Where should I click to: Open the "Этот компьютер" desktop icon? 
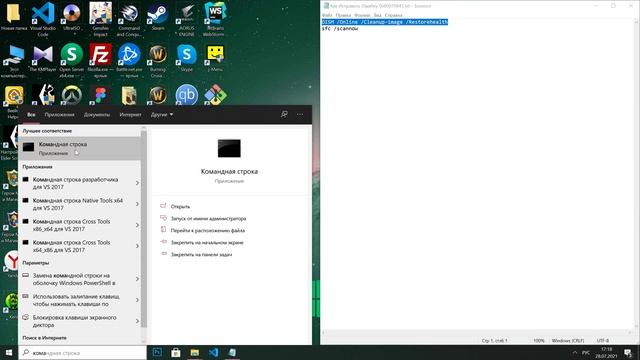tap(14, 60)
